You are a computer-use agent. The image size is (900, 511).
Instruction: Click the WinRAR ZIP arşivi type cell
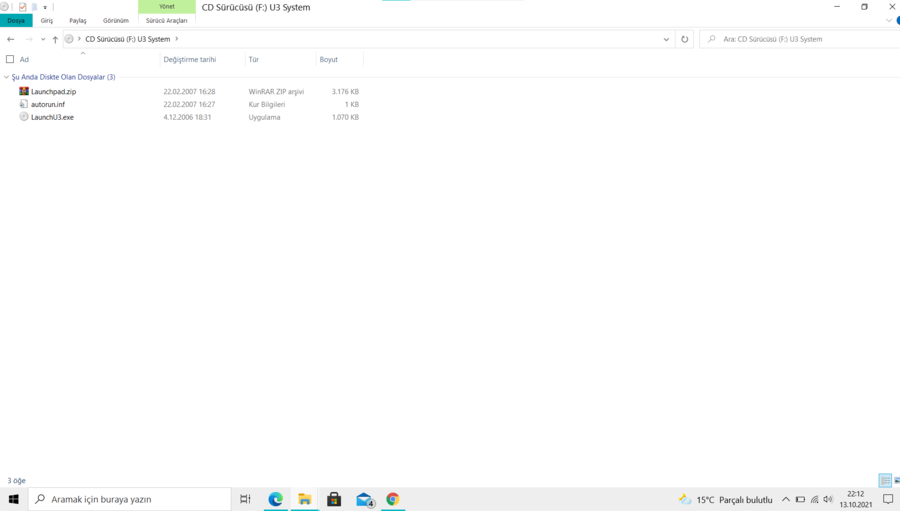point(276,91)
